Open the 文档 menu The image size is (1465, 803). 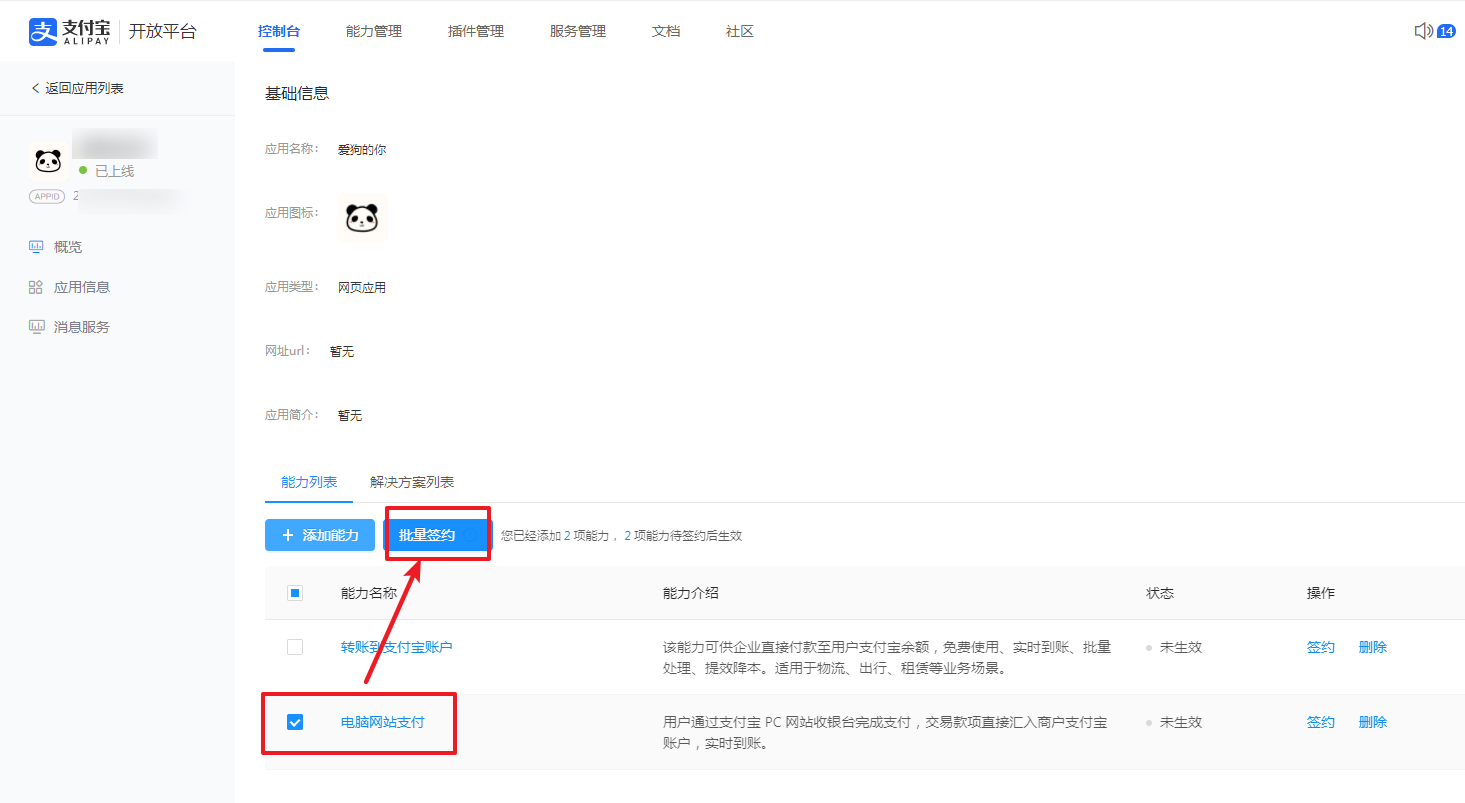pos(666,31)
